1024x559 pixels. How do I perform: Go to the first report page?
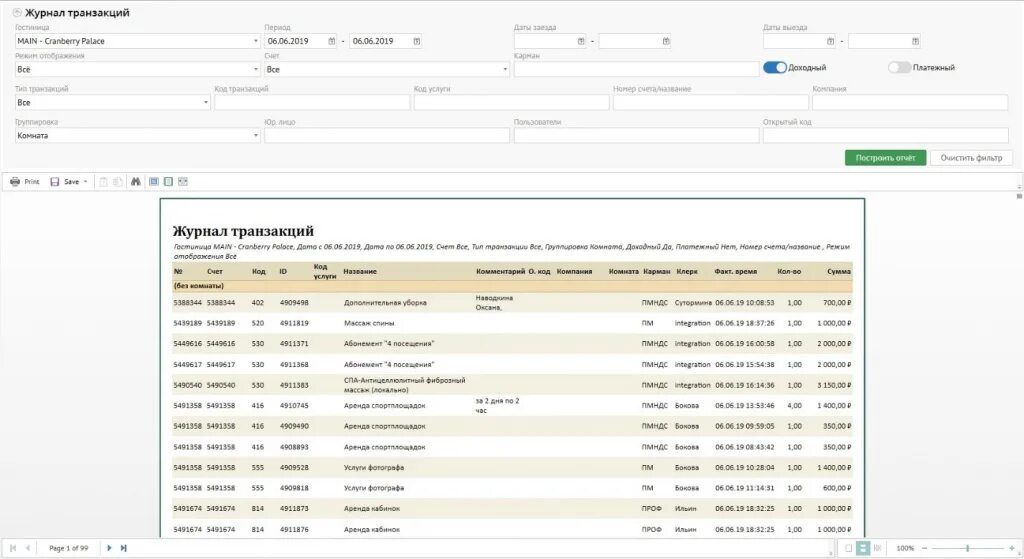click(x=13, y=548)
